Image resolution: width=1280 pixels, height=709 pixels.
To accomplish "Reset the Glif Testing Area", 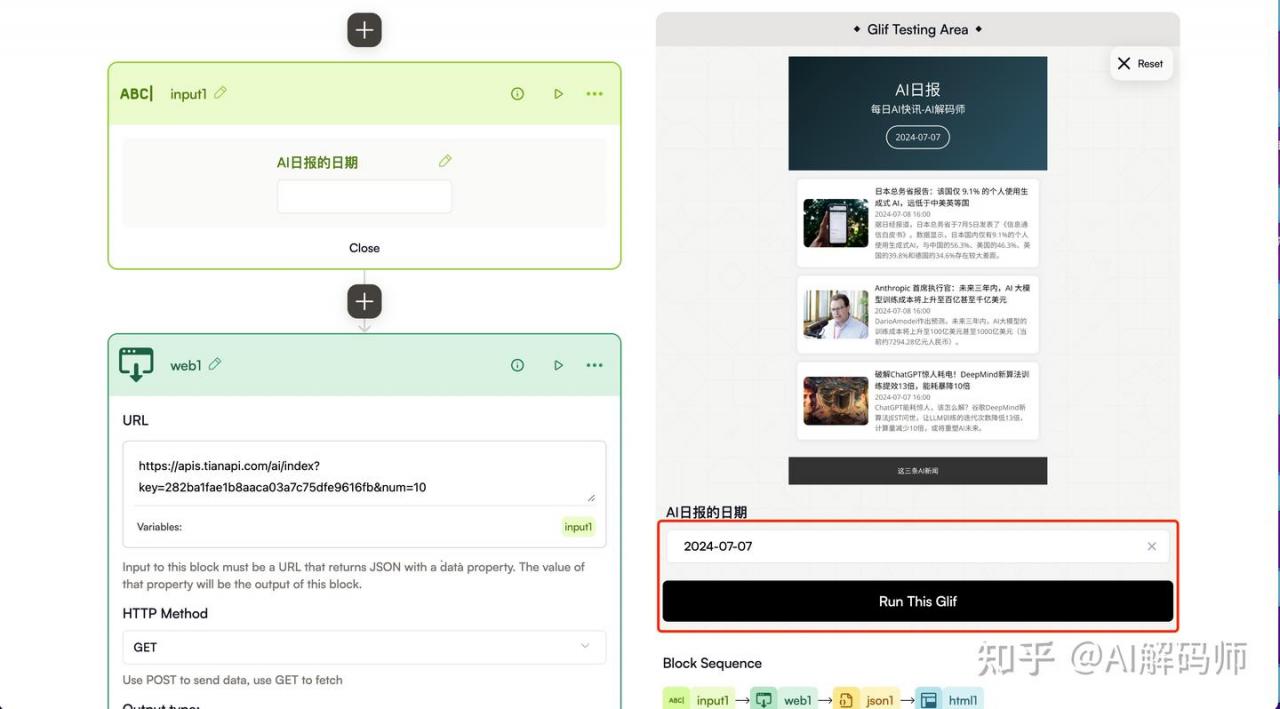I will 1140,63.
